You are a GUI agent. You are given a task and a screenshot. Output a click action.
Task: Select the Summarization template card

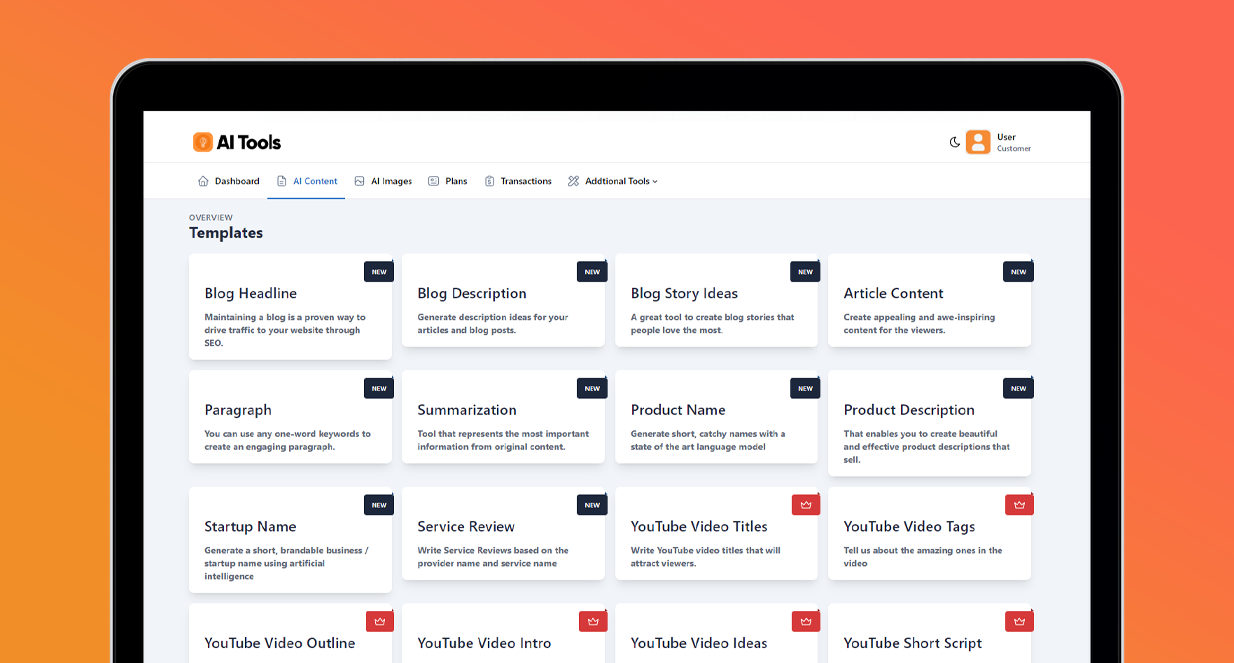click(x=503, y=420)
